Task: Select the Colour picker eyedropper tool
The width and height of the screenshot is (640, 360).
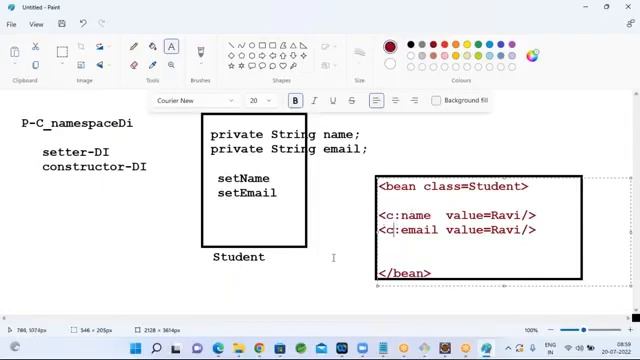Action: (153, 65)
